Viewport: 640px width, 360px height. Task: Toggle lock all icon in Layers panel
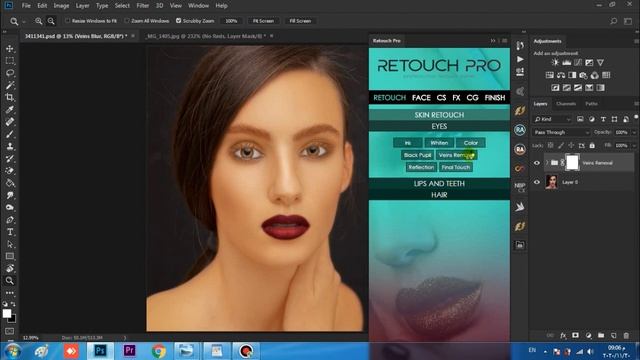(592, 145)
